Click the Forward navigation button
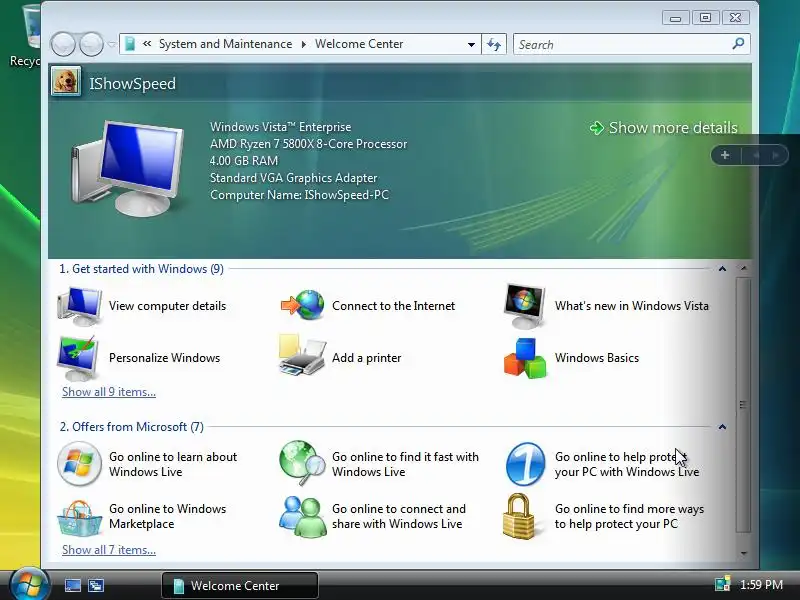This screenshot has width=800, height=600. point(91,44)
